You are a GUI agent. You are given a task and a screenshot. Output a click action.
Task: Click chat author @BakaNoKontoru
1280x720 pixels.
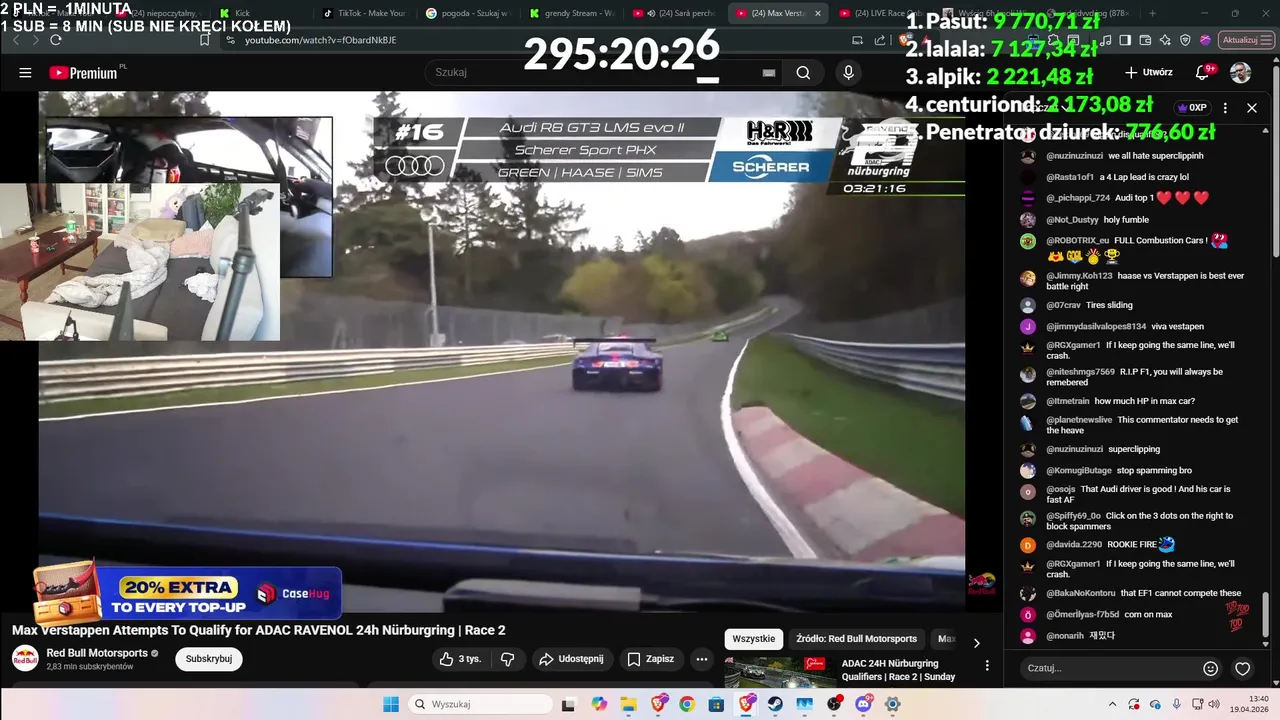pyautogui.click(x=1081, y=593)
